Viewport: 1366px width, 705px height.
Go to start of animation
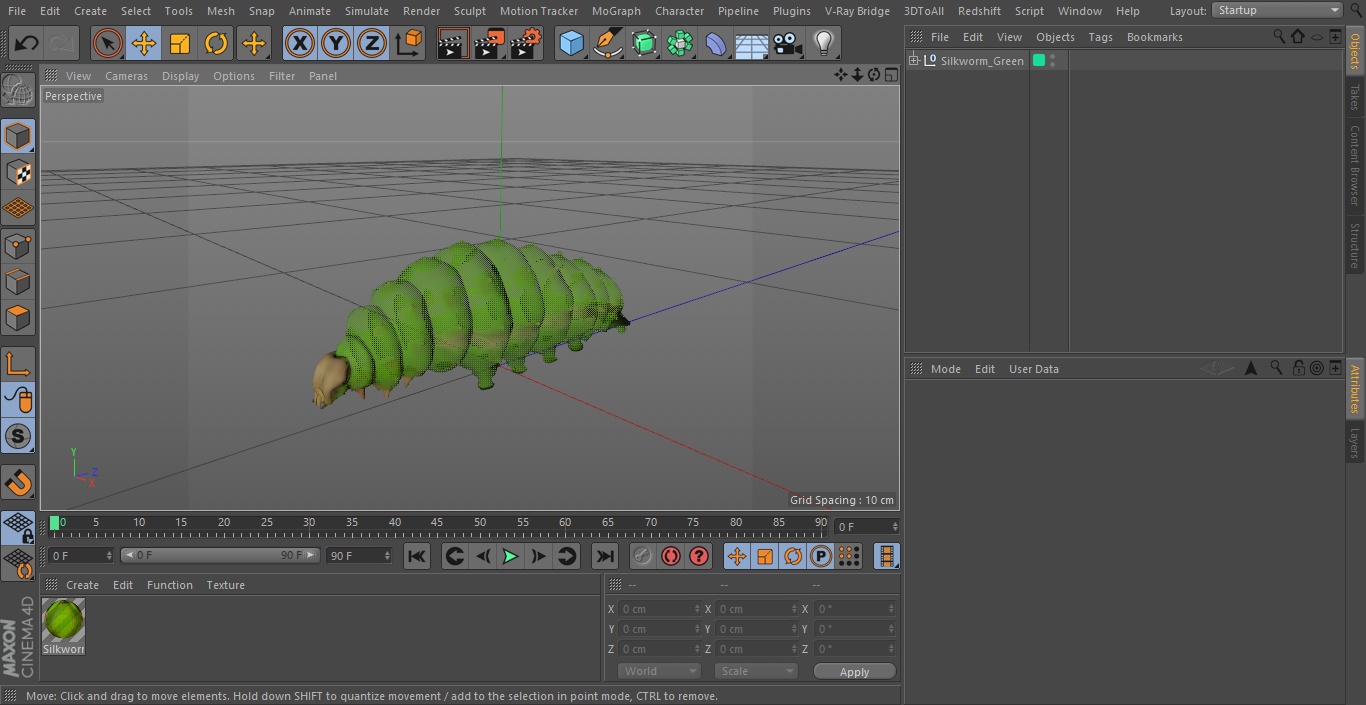(417, 556)
